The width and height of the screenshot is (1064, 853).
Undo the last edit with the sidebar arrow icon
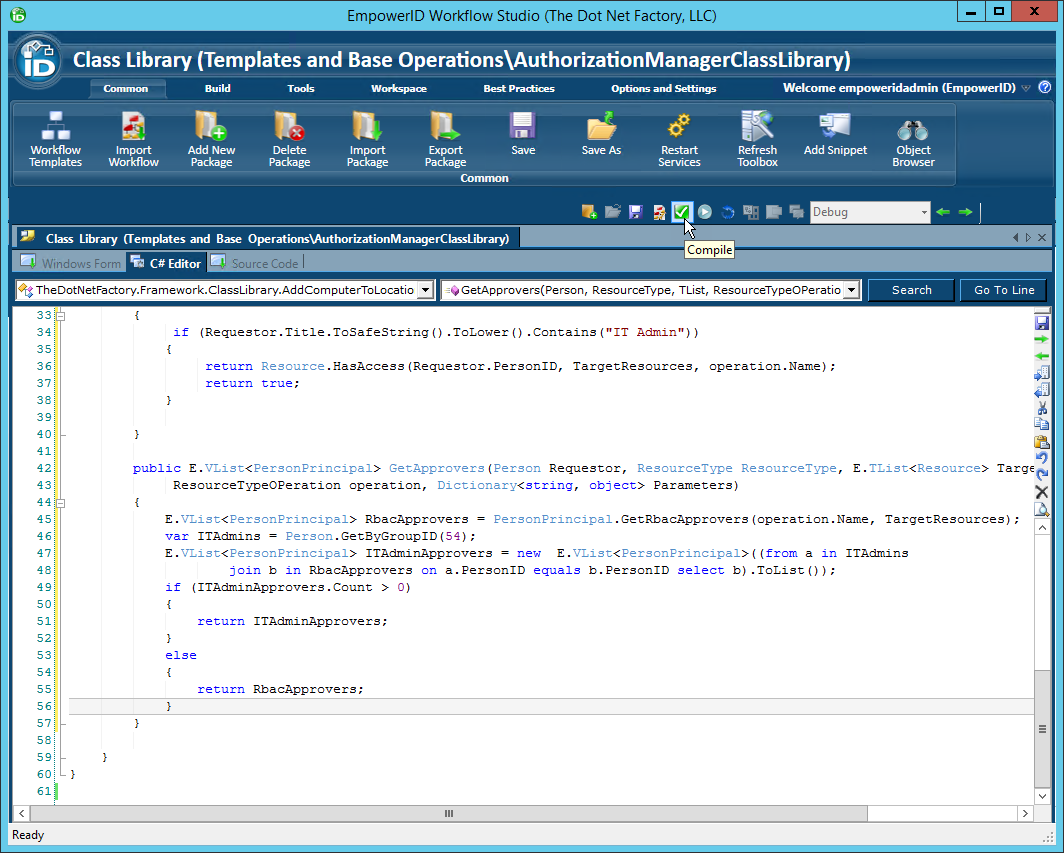(1042, 457)
